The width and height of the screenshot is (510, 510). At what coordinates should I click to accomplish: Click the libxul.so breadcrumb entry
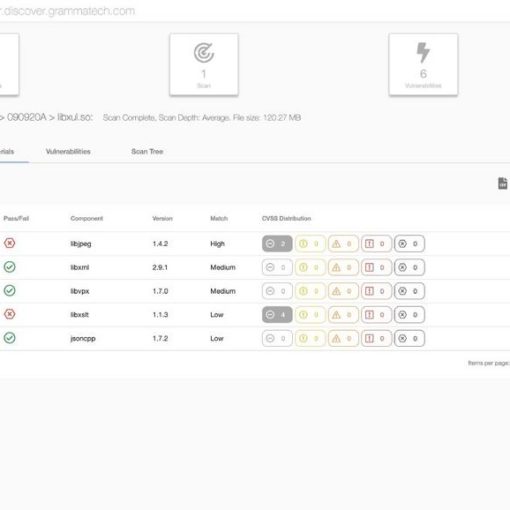[x=75, y=117]
